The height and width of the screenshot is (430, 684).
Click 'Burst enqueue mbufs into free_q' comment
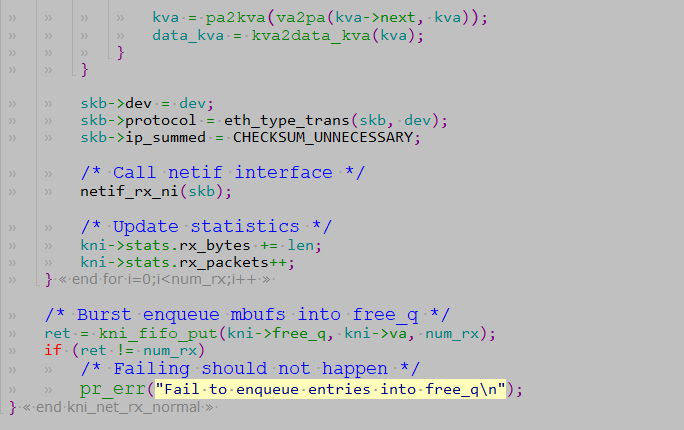pyautogui.click(x=247, y=315)
